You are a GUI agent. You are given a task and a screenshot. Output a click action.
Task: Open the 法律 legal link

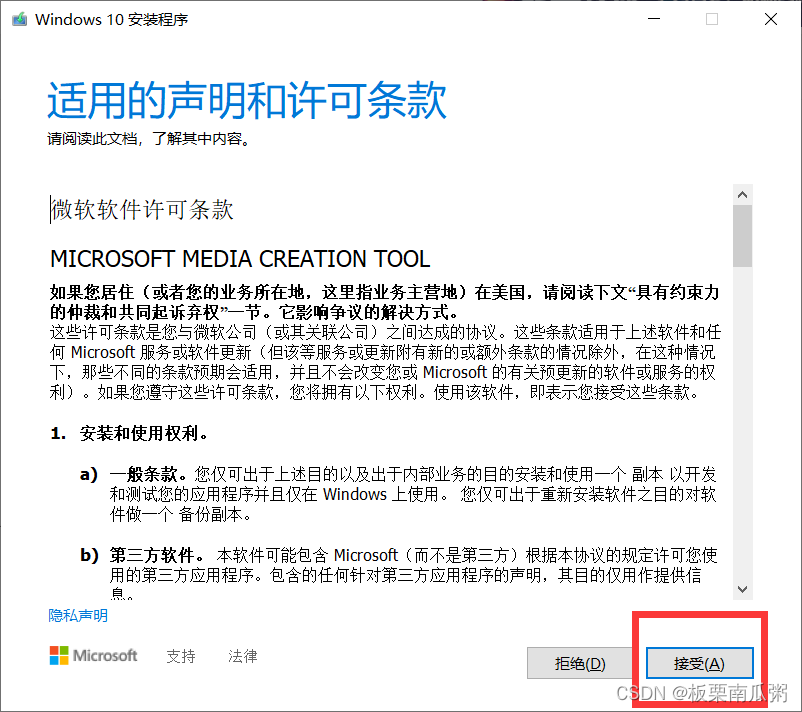tap(242, 656)
